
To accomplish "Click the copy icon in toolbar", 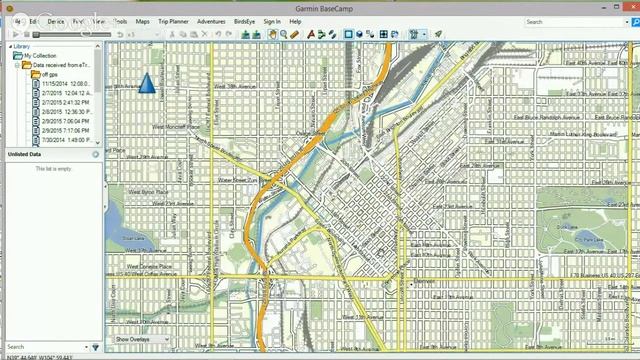I will click(183, 35).
